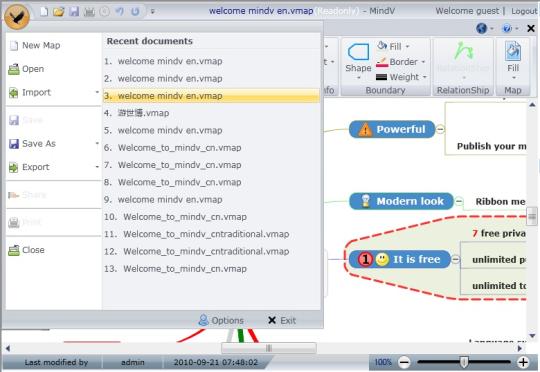The height and width of the screenshot is (372, 540).
Task: Open recent document 7 Welcome_to_mindv_cn.vmap
Action: point(211,165)
